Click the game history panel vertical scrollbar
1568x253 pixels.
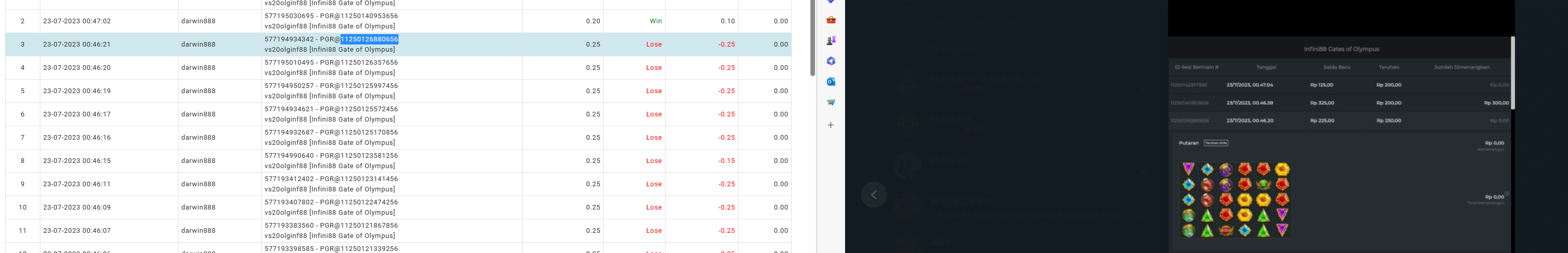tap(1513, 73)
